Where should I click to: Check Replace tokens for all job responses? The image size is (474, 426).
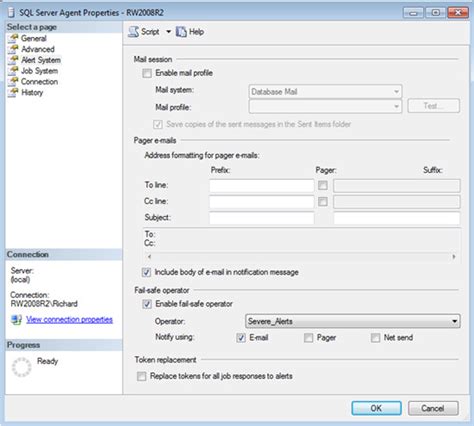tap(142, 376)
